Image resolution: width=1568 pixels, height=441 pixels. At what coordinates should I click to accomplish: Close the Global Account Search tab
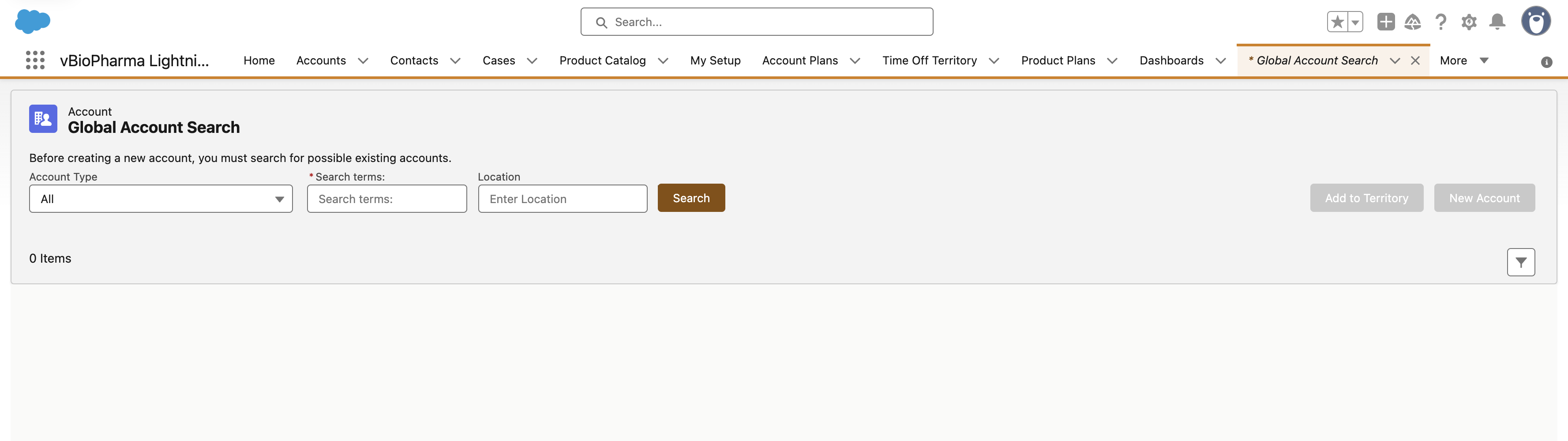[x=1415, y=60]
